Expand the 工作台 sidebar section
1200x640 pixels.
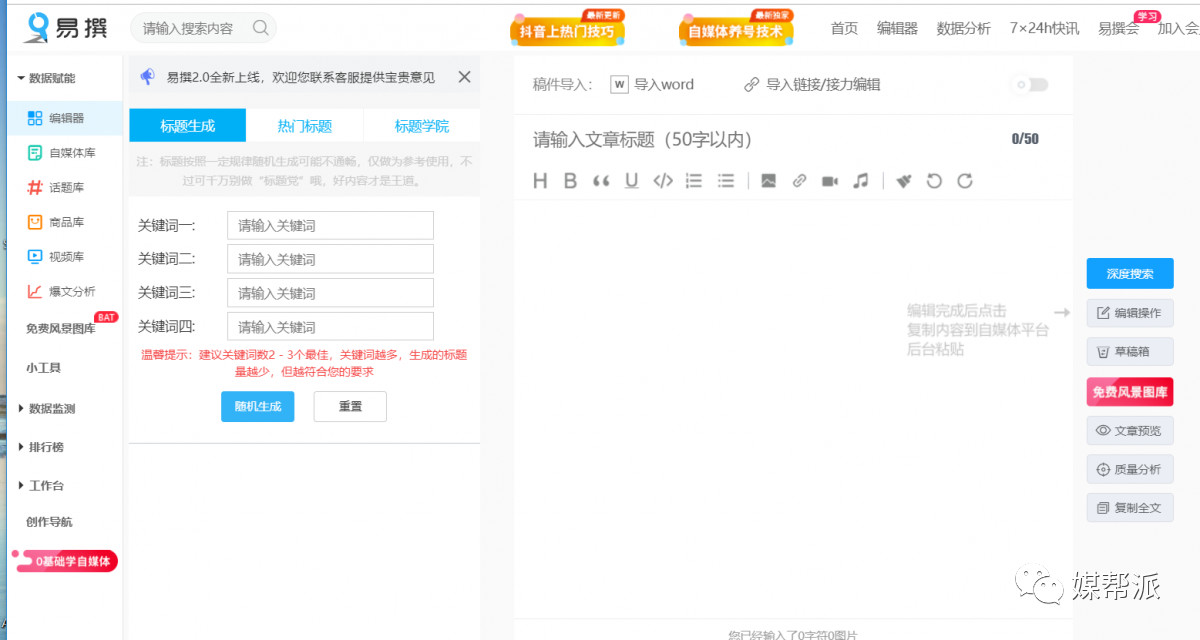(22, 486)
